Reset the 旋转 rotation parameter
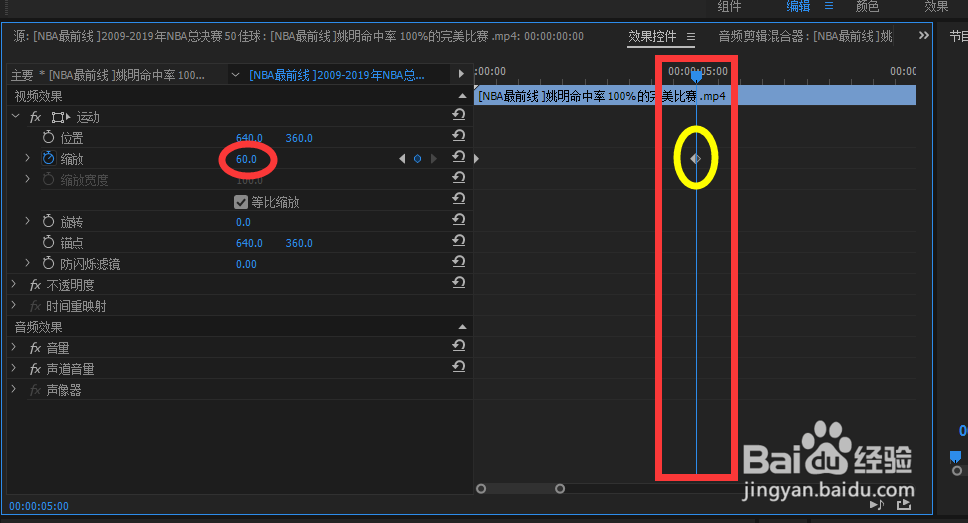This screenshot has width=968, height=523. click(x=459, y=220)
